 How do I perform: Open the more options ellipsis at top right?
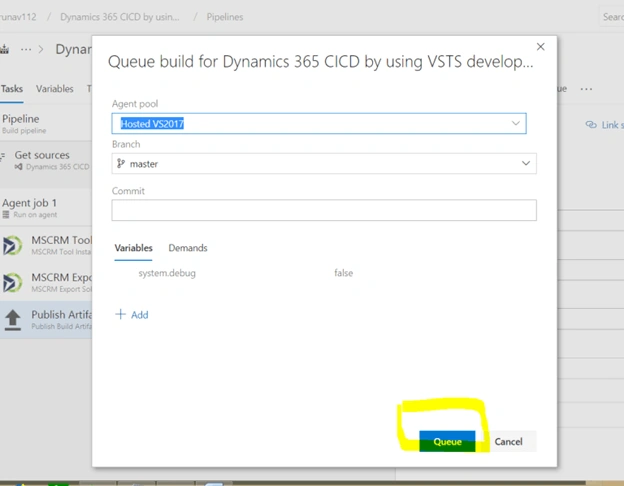coord(586,89)
